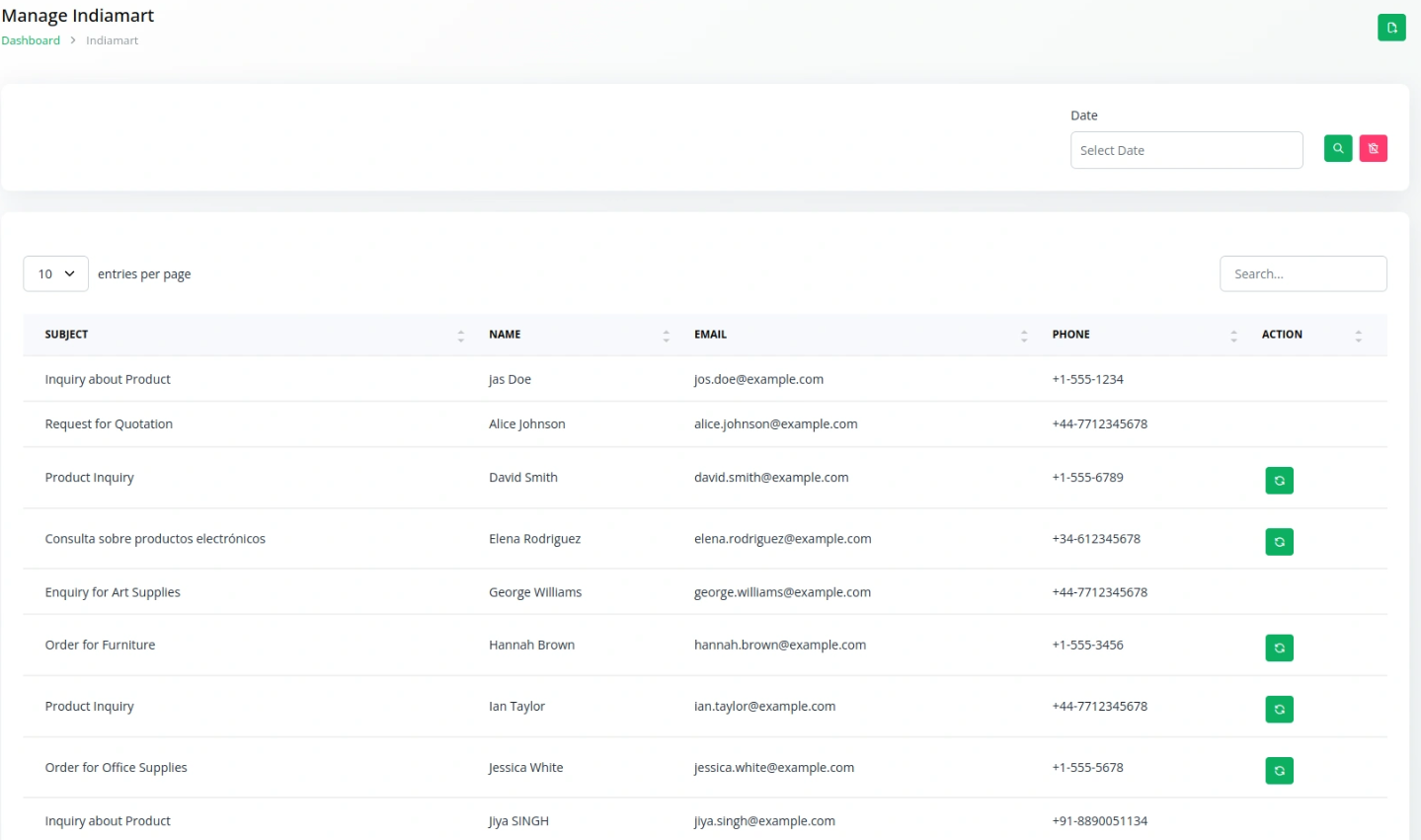Click the name 'Jas Doe'
Viewport: 1421px width, 840px height.
pyautogui.click(x=510, y=379)
